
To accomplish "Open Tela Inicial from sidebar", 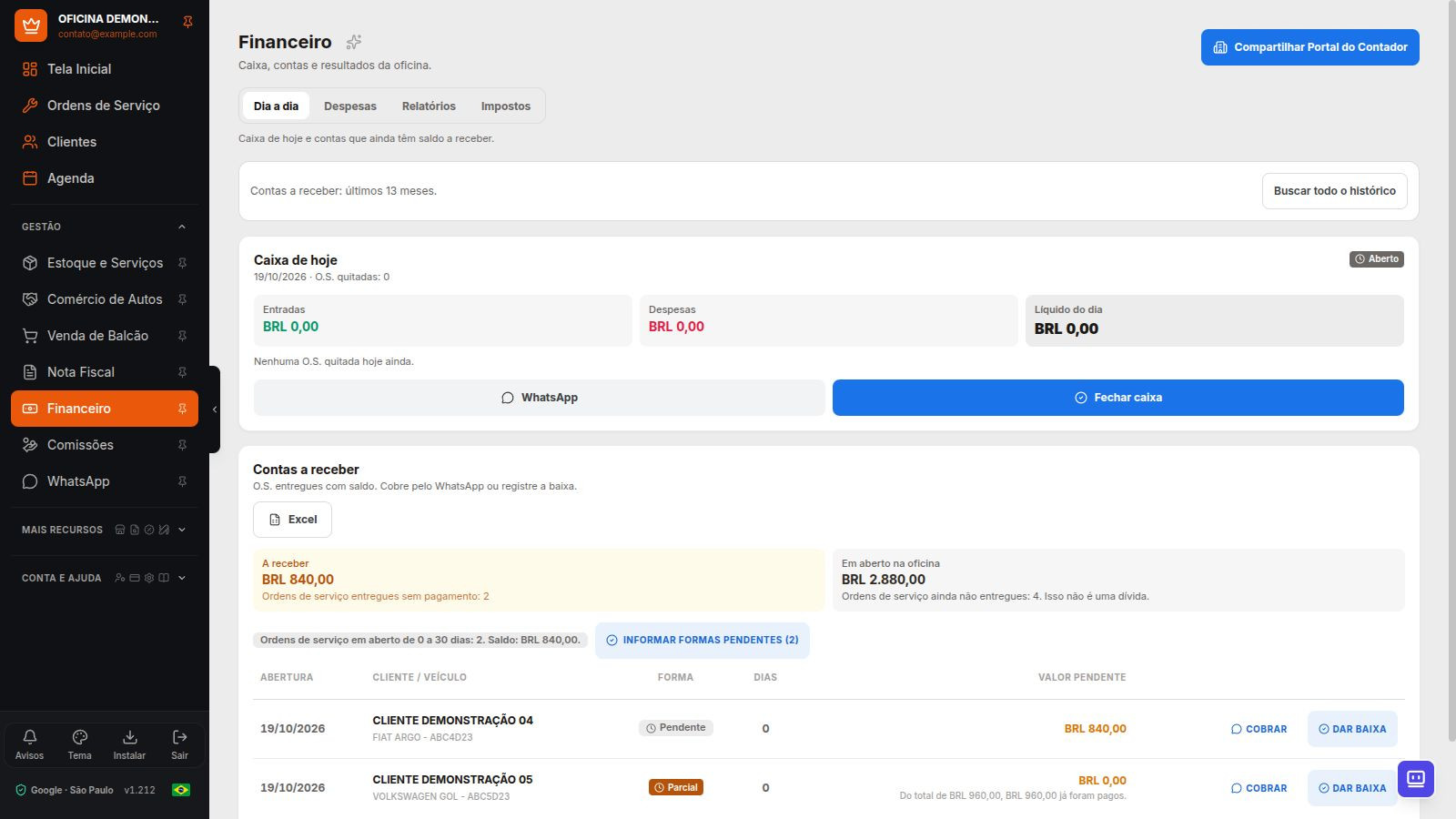I will click(105, 69).
